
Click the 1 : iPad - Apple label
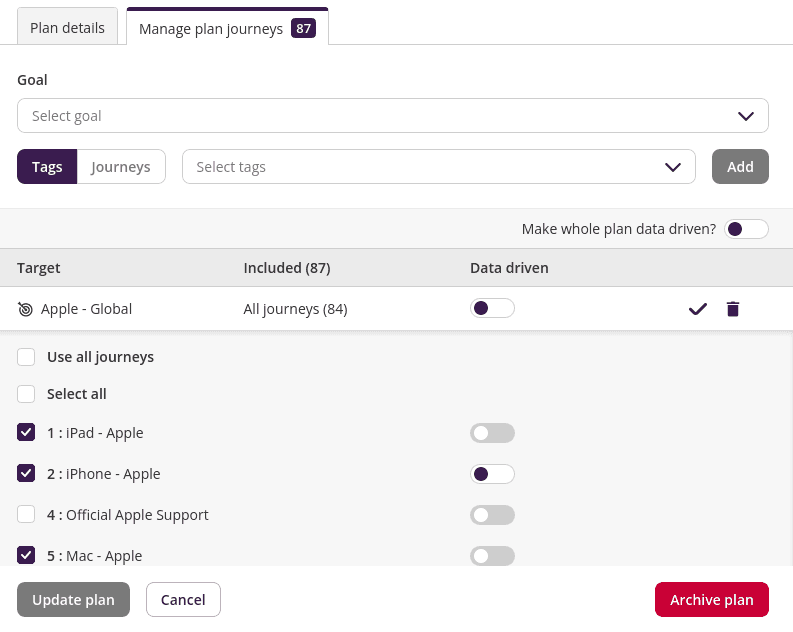[x=95, y=433]
